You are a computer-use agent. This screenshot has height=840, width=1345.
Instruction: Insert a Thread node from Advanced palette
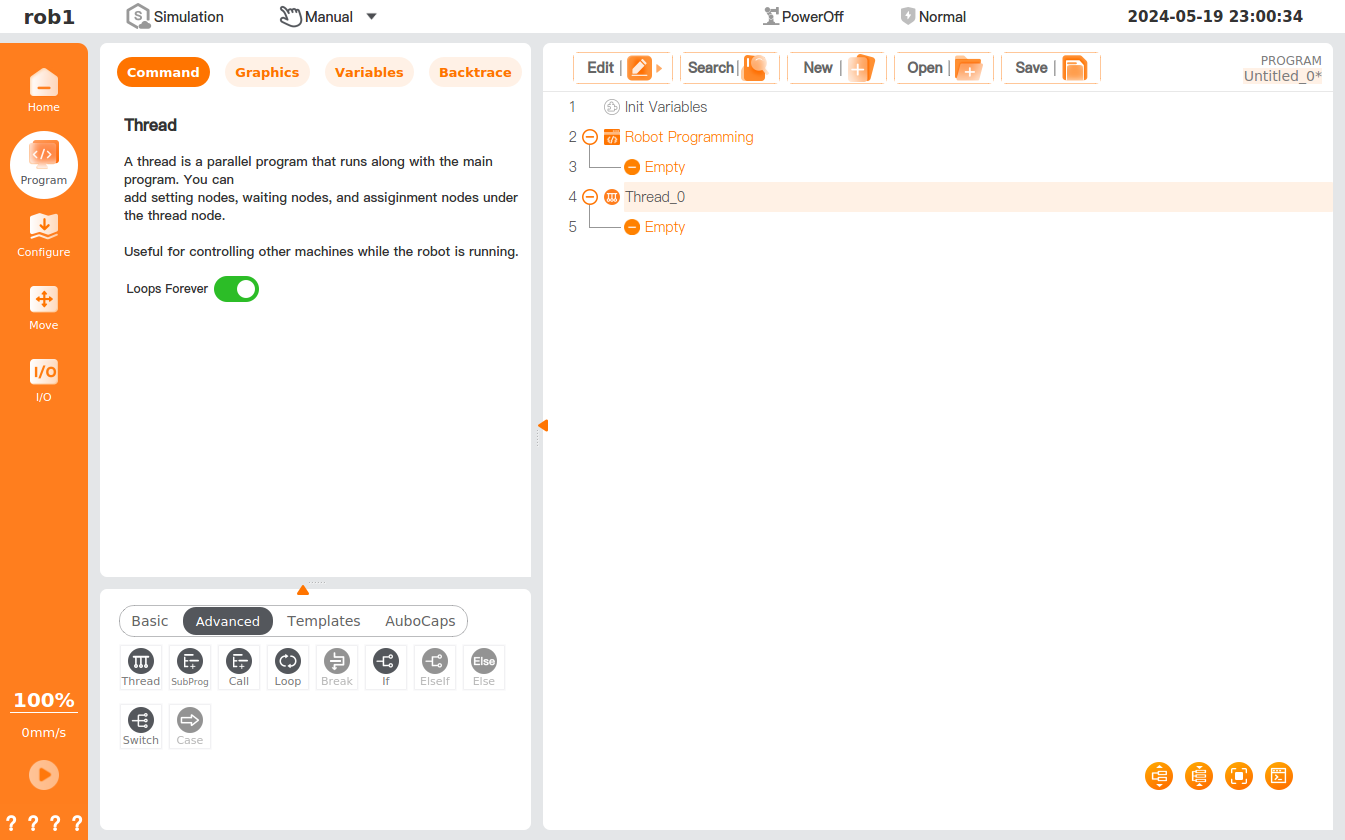[140, 667]
